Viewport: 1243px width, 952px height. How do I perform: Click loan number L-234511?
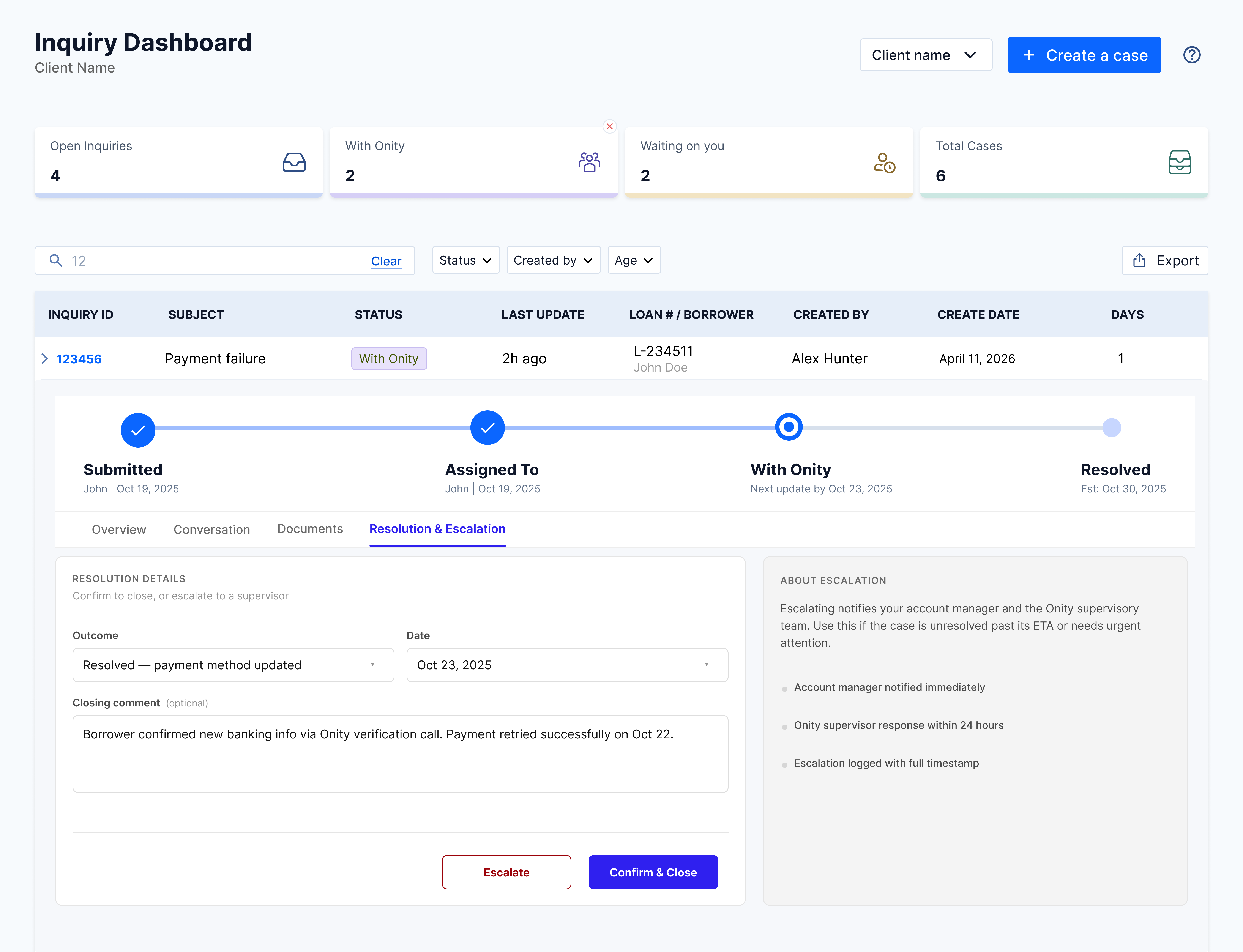point(663,351)
